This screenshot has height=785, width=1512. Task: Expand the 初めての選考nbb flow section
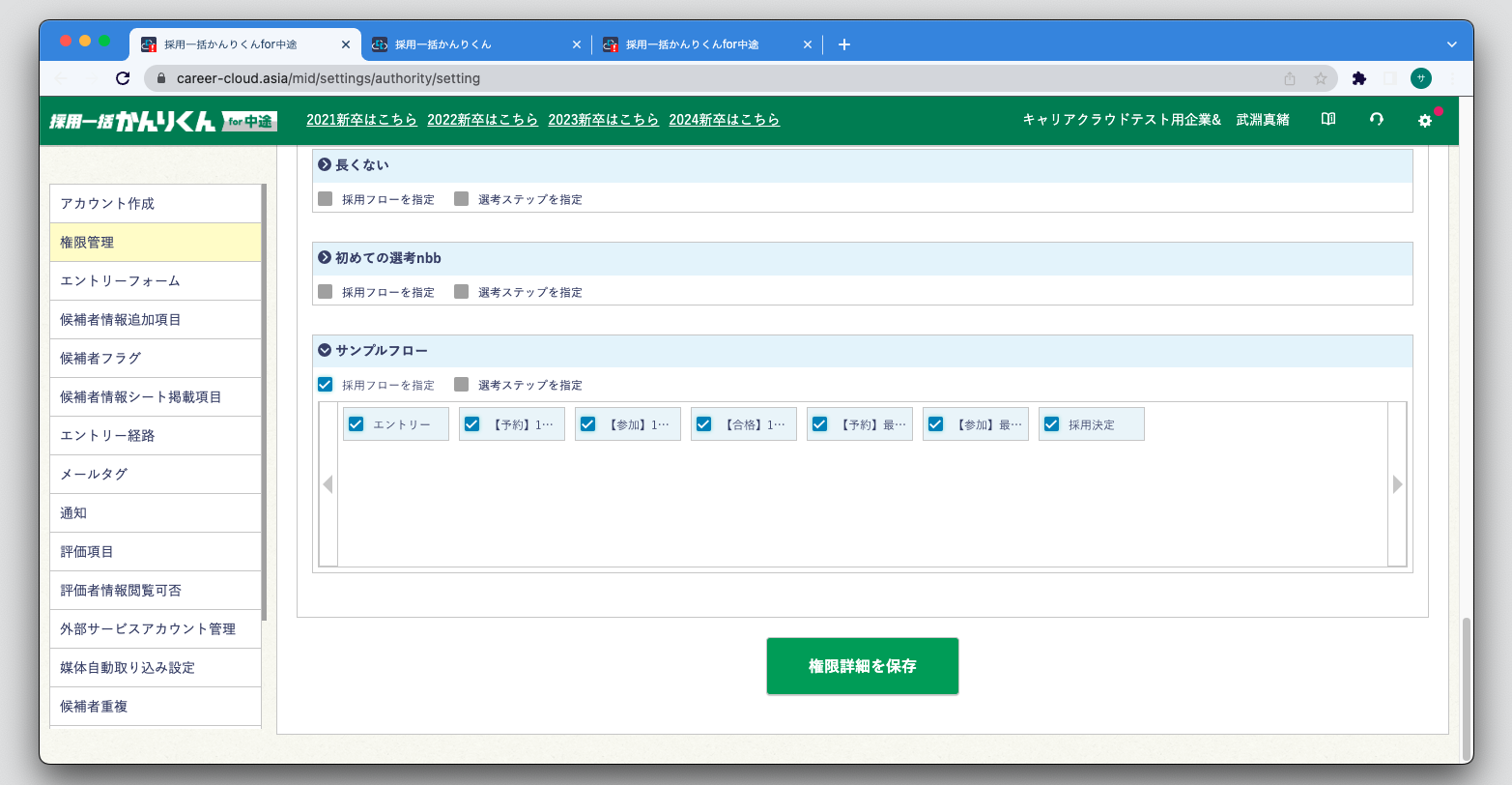325,258
